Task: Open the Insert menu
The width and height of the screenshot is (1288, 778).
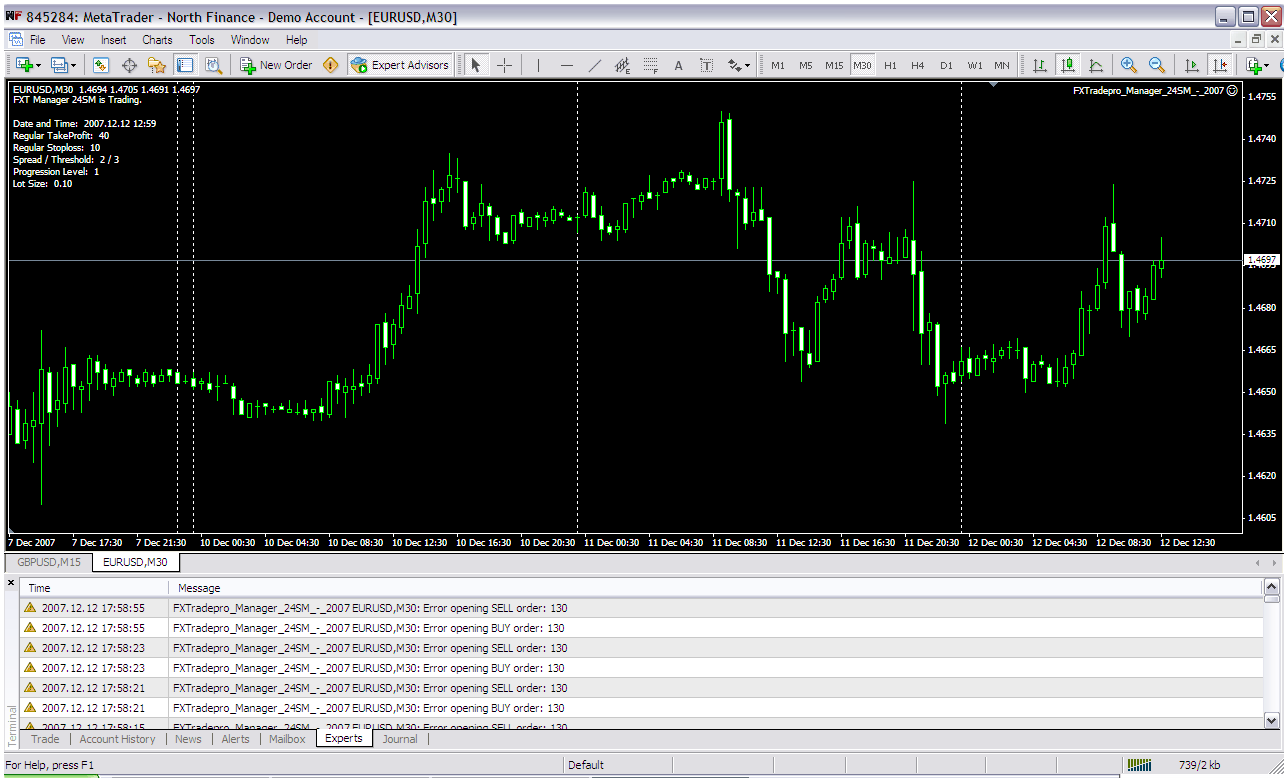Action: [x=114, y=40]
